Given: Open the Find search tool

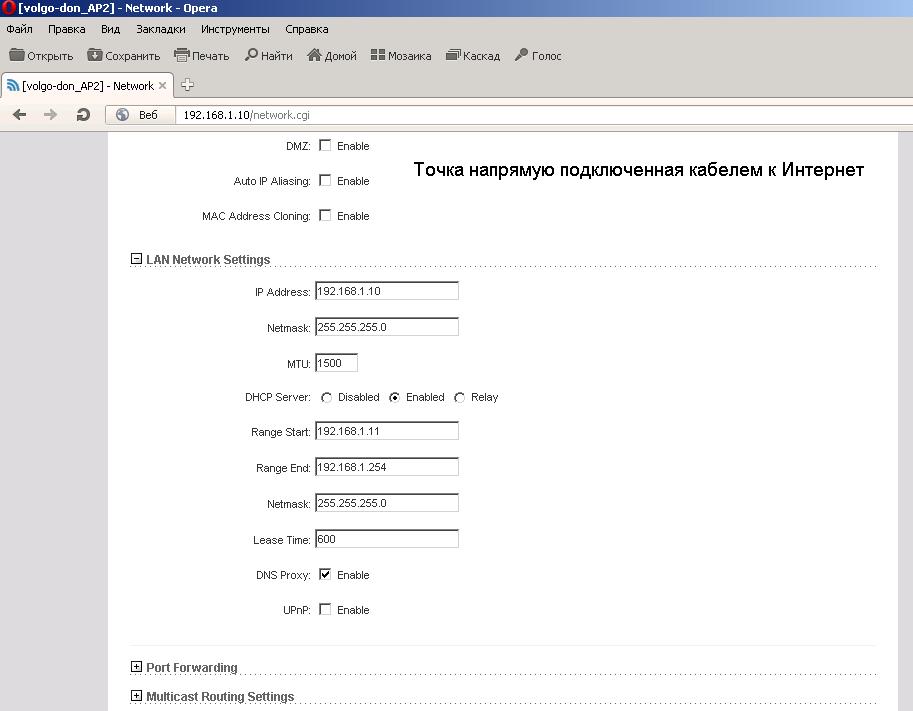Looking at the screenshot, I should click(x=251, y=56).
